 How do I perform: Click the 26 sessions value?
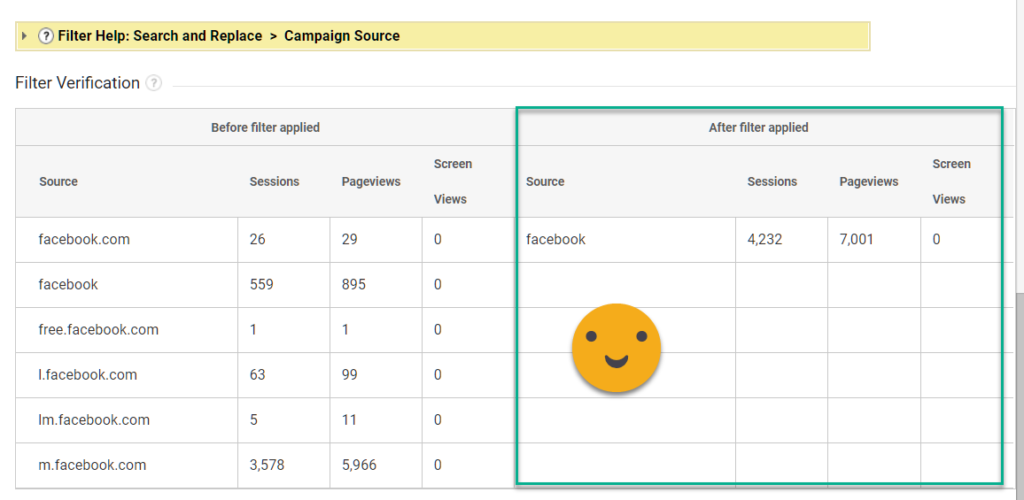[x=257, y=240]
